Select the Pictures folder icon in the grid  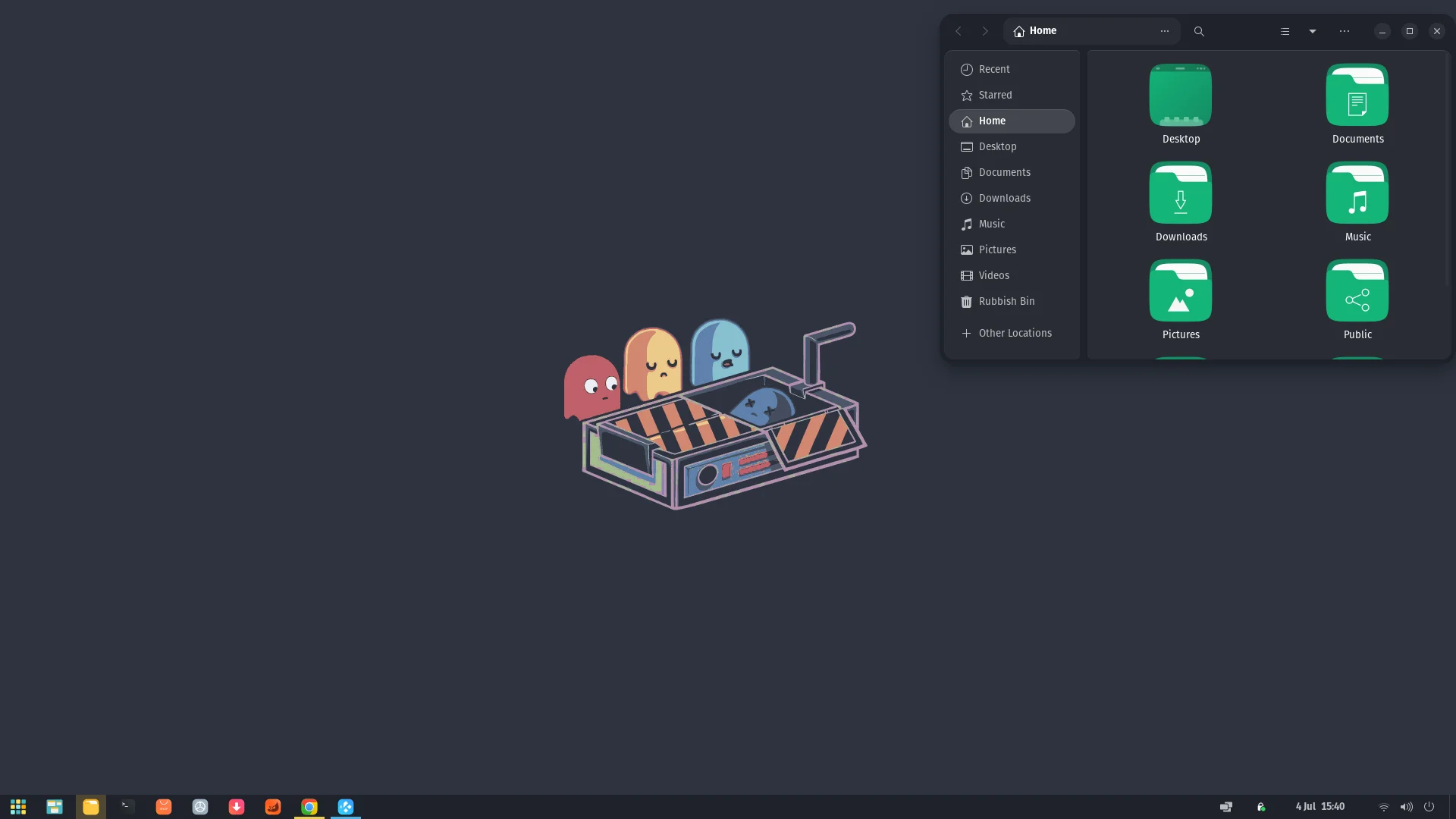click(x=1181, y=290)
